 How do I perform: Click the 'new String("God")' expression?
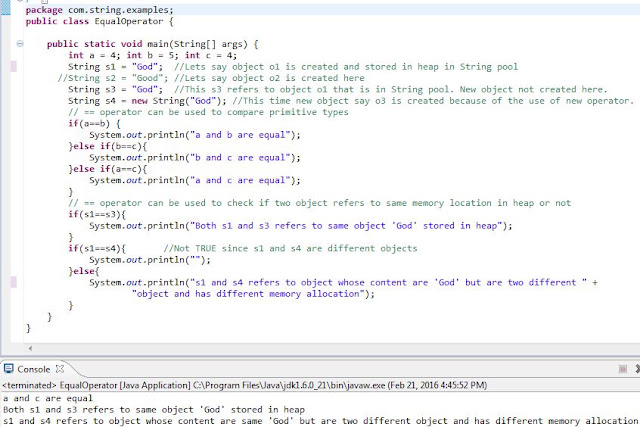point(178,101)
